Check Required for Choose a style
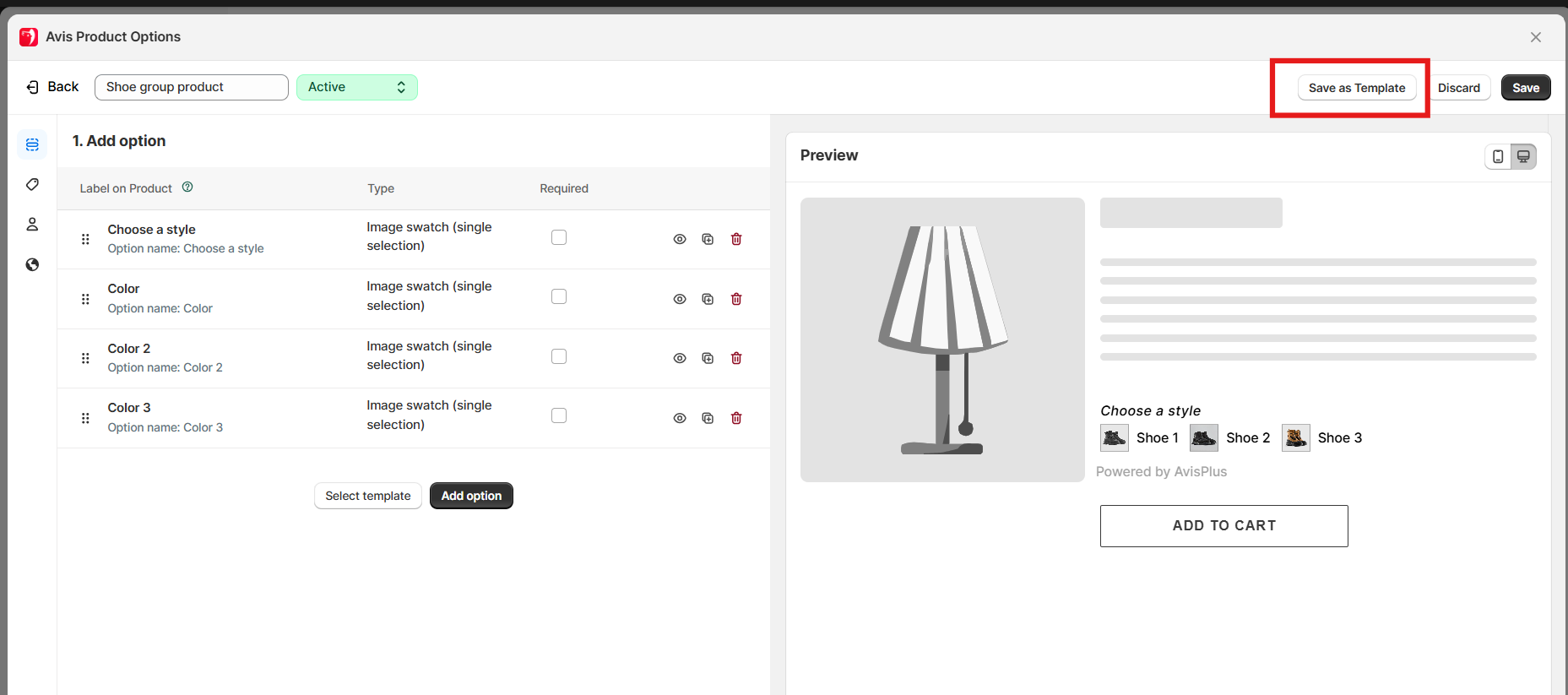 (x=558, y=237)
